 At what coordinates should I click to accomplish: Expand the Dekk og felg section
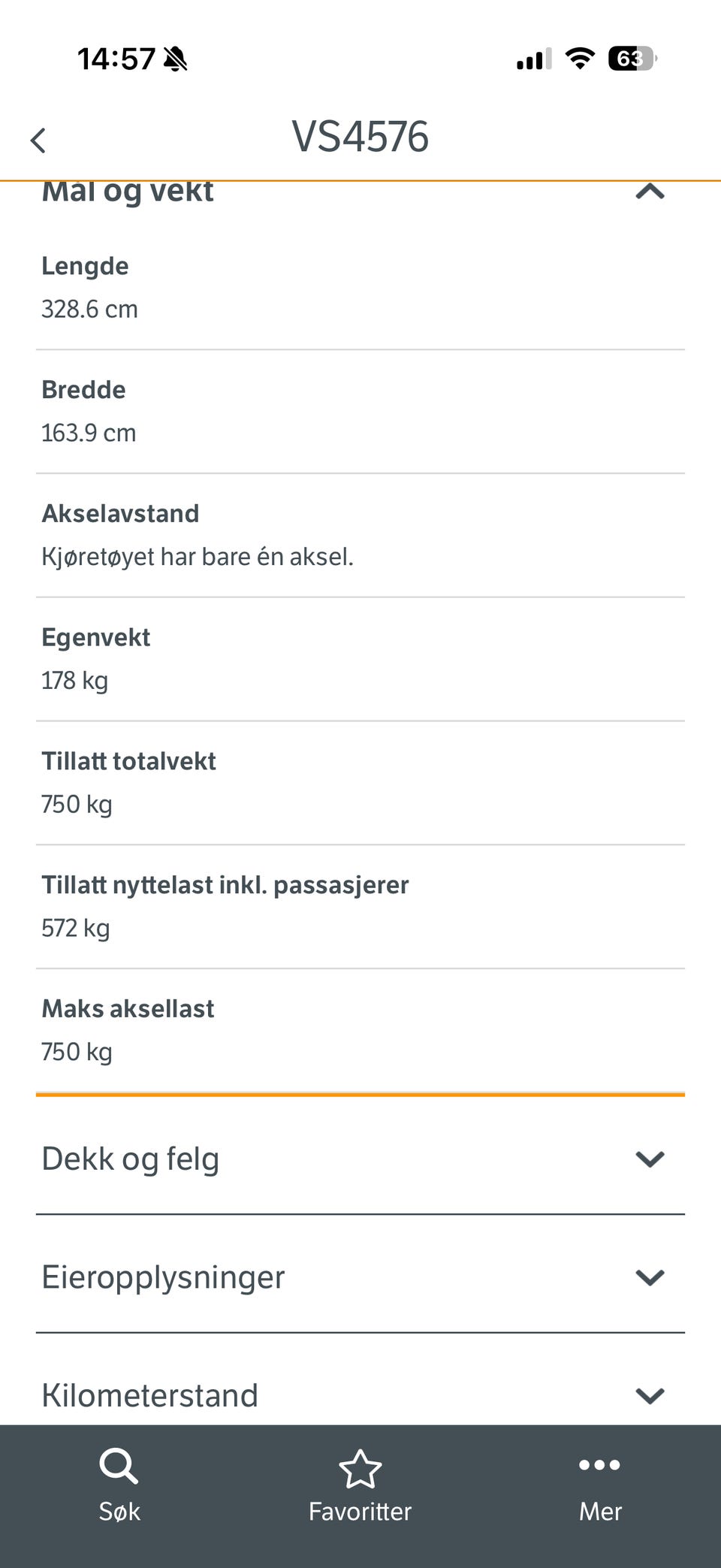[x=650, y=1159]
